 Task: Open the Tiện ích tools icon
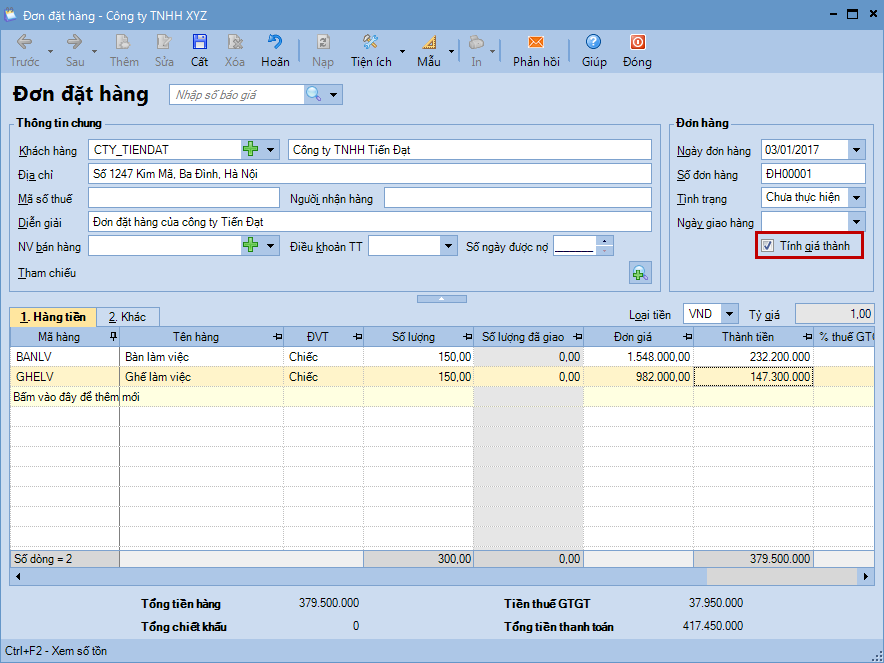(370, 43)
